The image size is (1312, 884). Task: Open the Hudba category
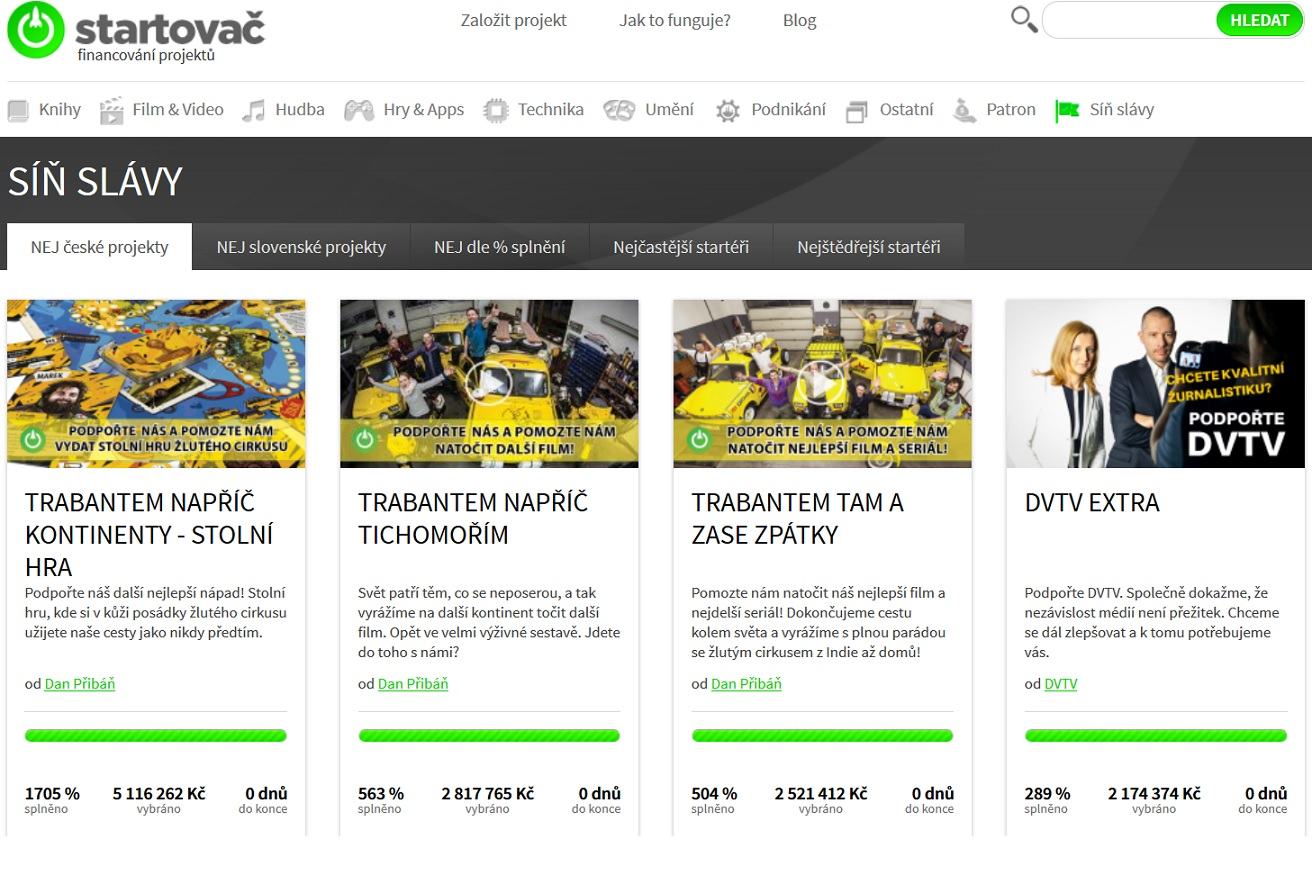pos(300,109)
